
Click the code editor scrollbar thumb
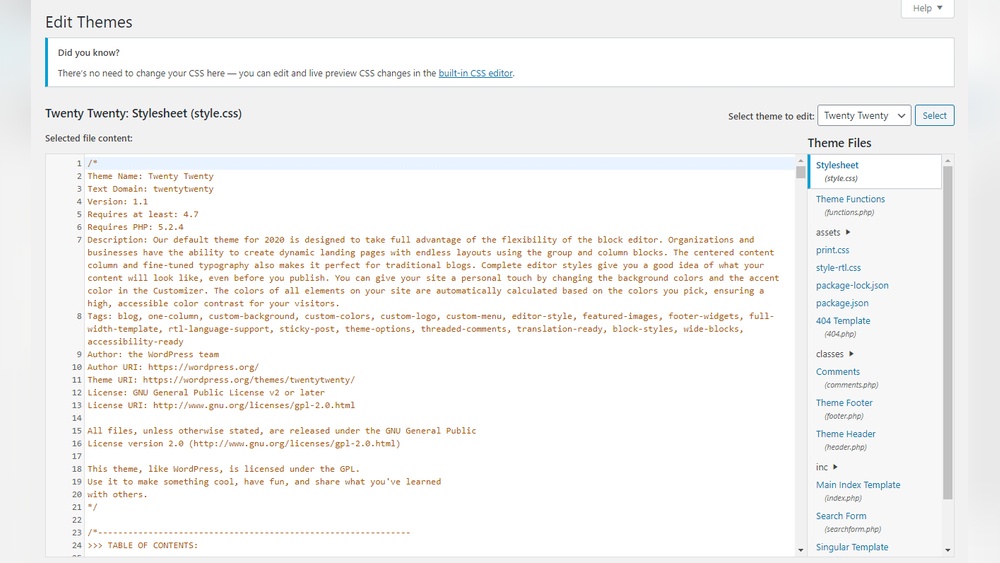pos(800,172)
